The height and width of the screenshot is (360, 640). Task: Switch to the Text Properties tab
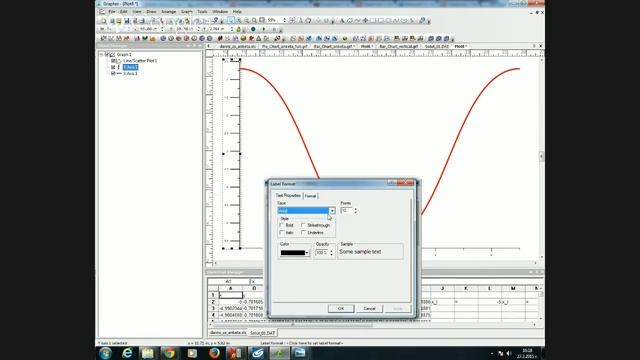click(288, 196)
